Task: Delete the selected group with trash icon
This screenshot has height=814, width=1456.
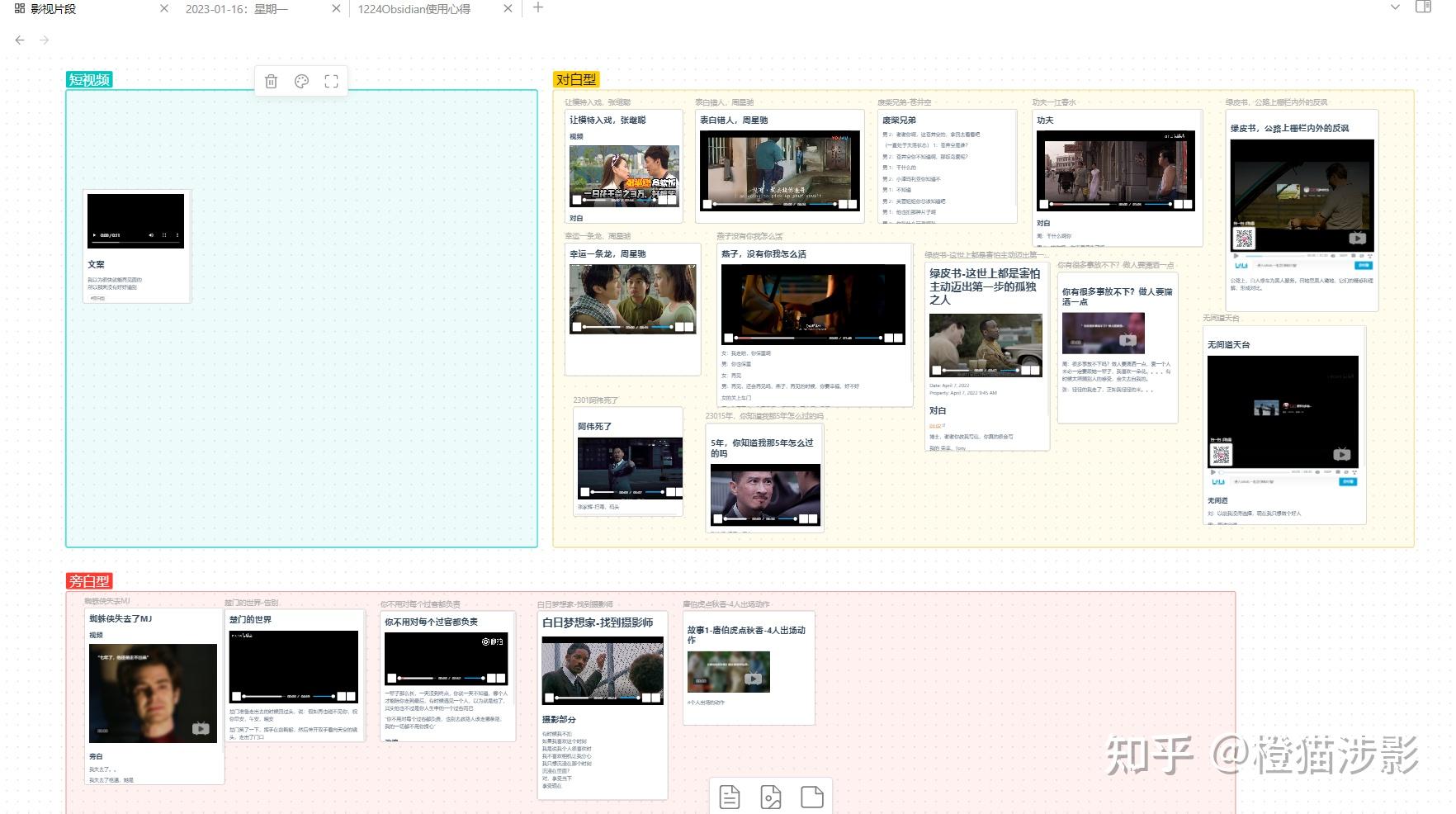Action: (x=271, y=81)
